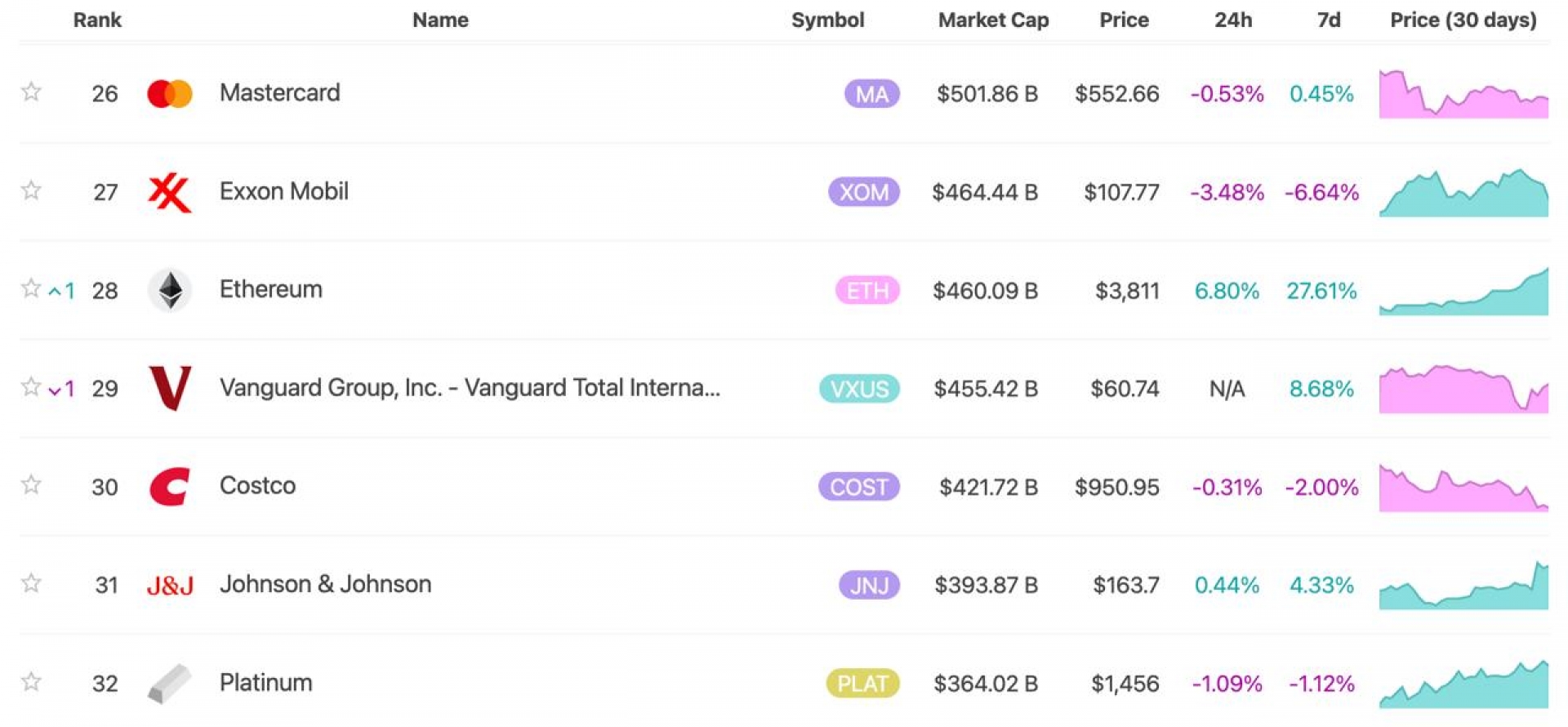Click the J&J logo icon
This screenshot has width=1568, height=727.
point(170,585)
